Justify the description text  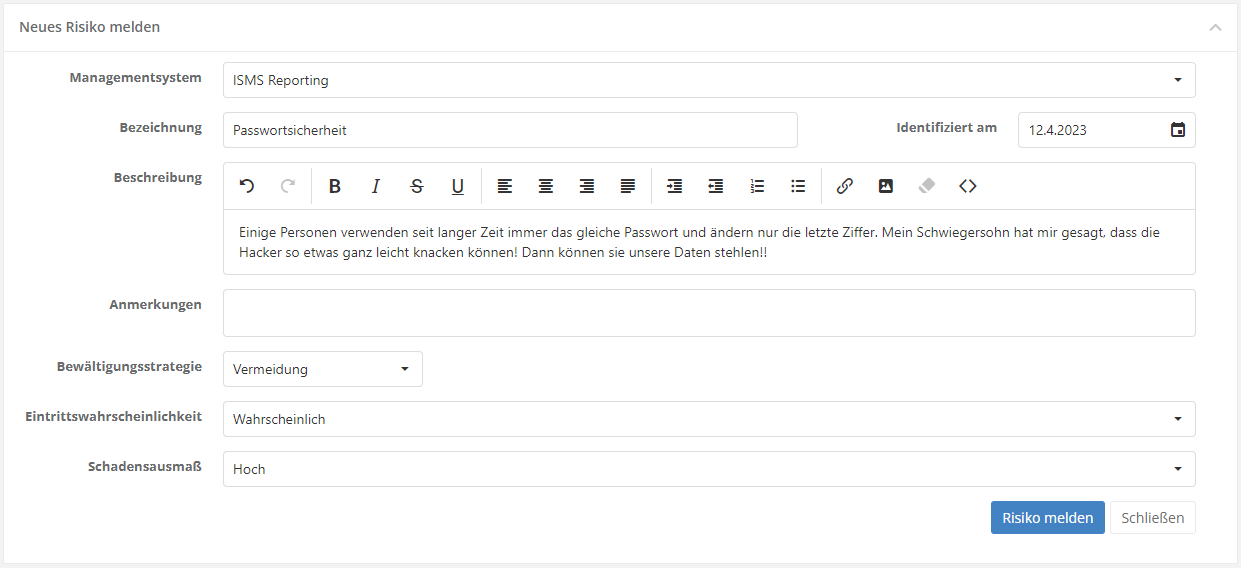tap(628, 186)
